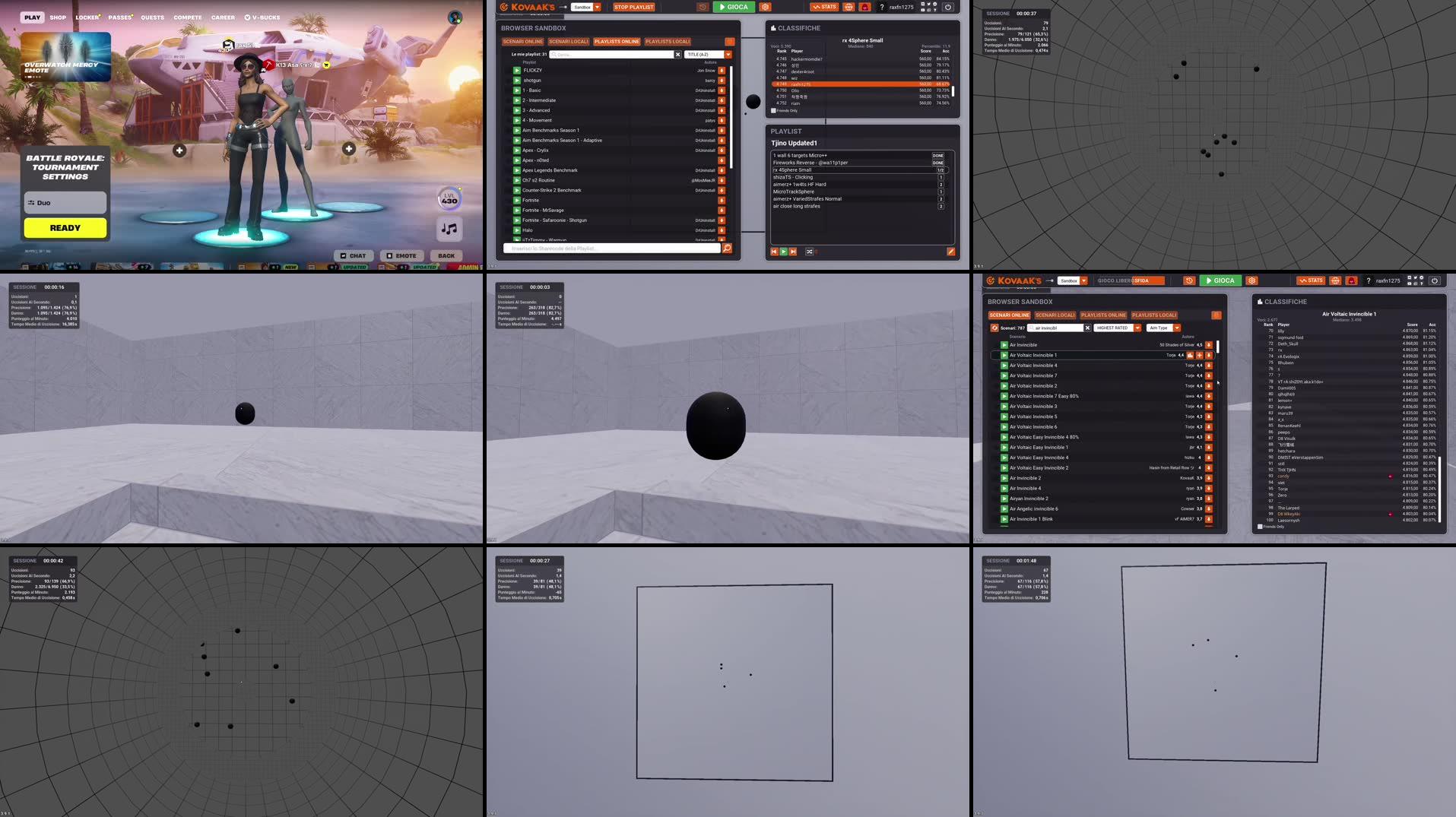
Task: Click GIOCA in the STOP PLAYLIST window
Action: [x=734, y=7]
